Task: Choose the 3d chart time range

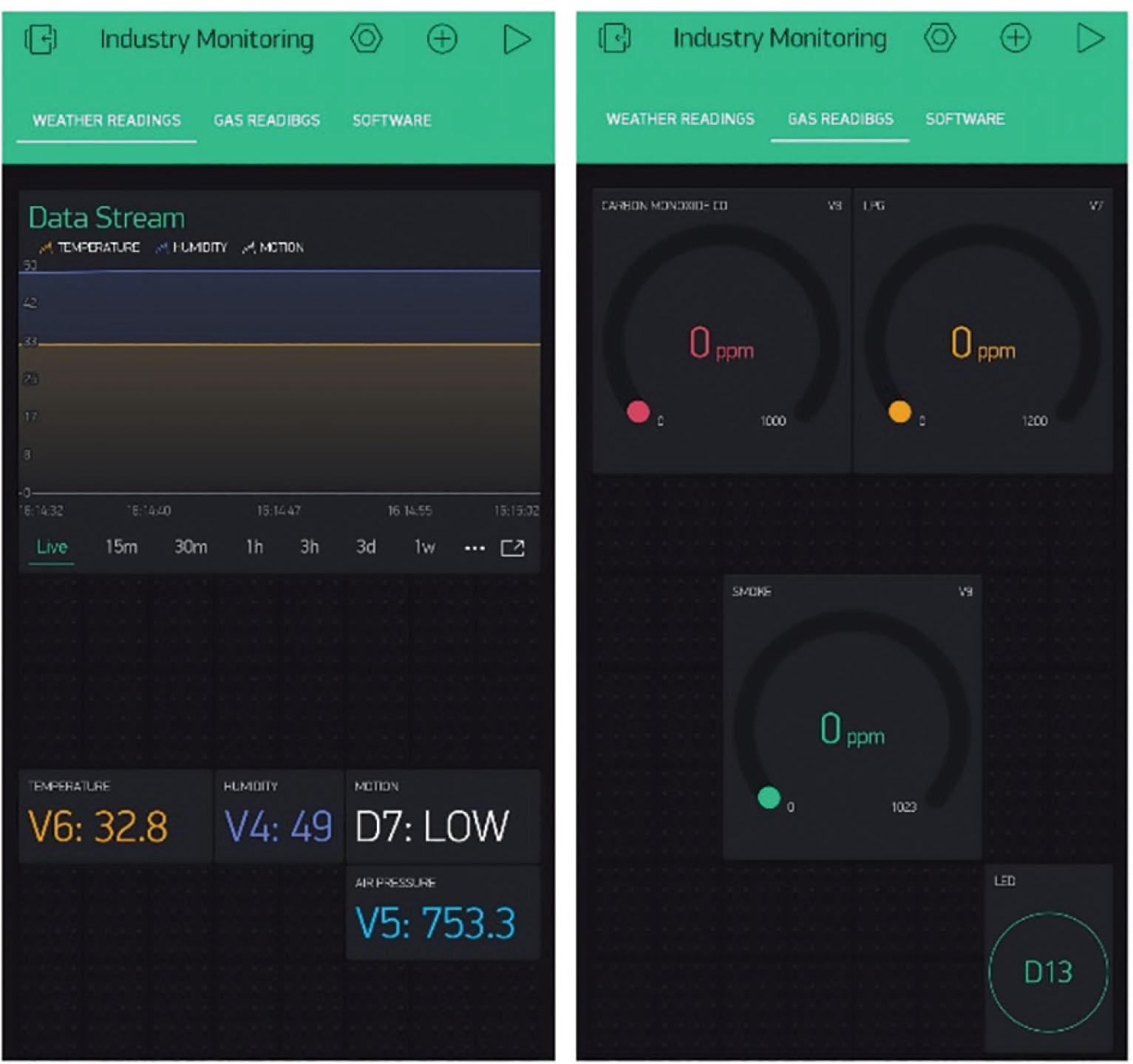Action: click(x=367, y=547)
